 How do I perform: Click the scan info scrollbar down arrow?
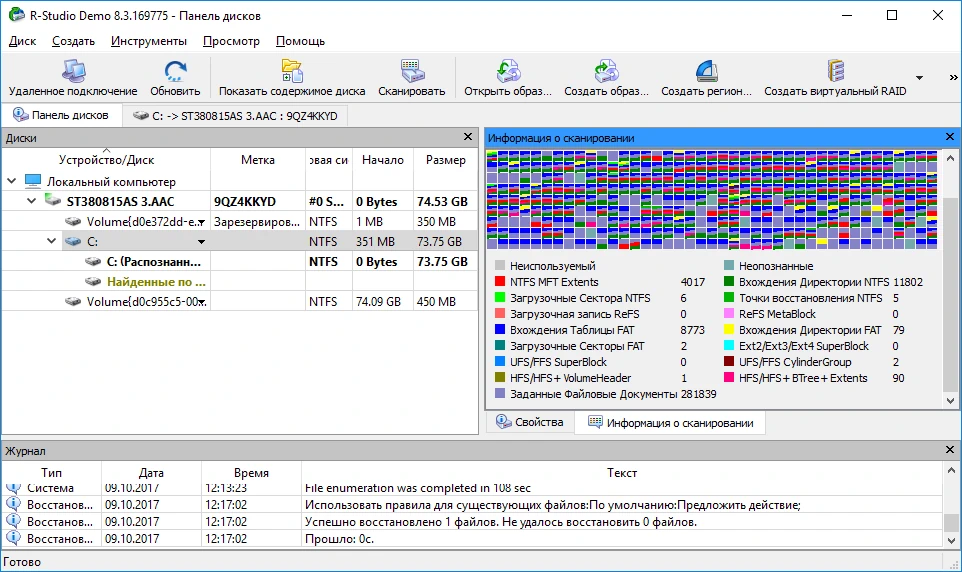pyautogui.click(x=950, y=400)
